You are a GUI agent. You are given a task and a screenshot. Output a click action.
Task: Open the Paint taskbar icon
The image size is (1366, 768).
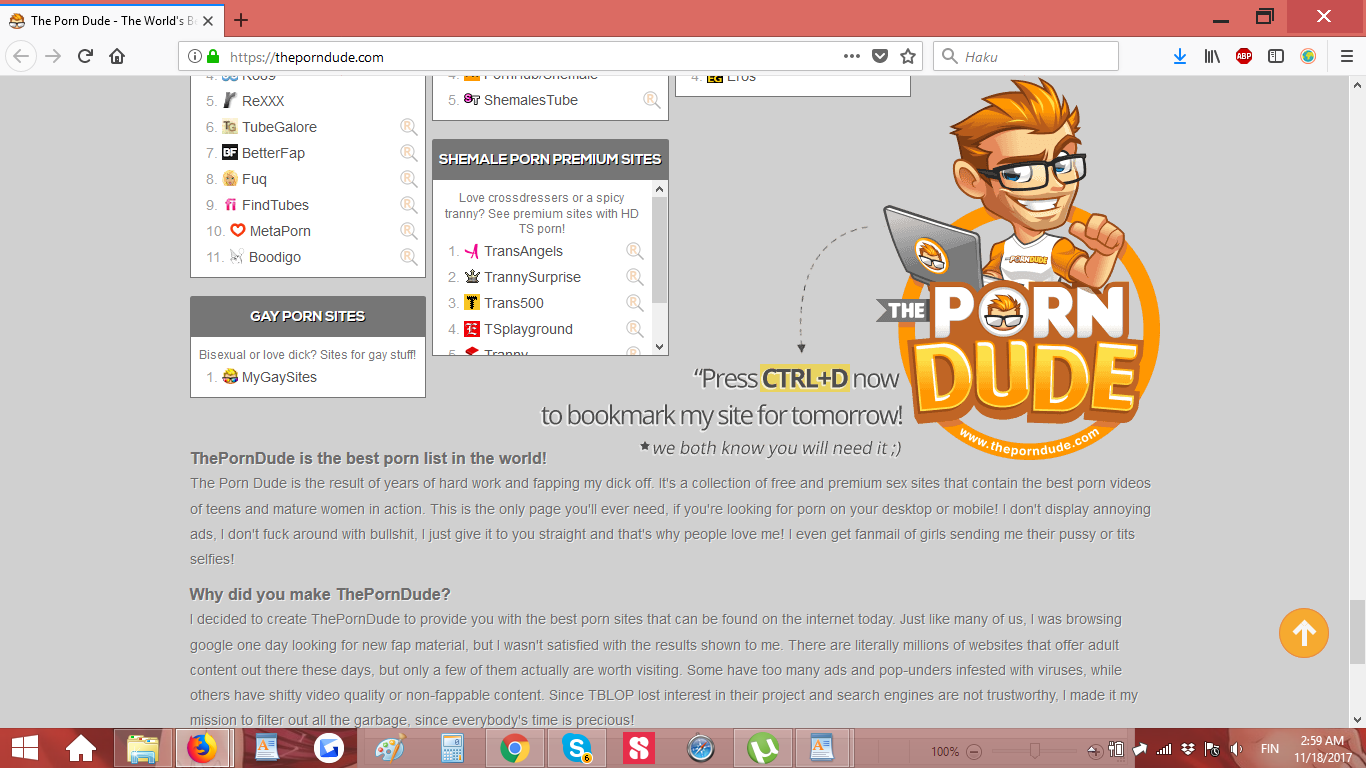(x=391, y=748)
